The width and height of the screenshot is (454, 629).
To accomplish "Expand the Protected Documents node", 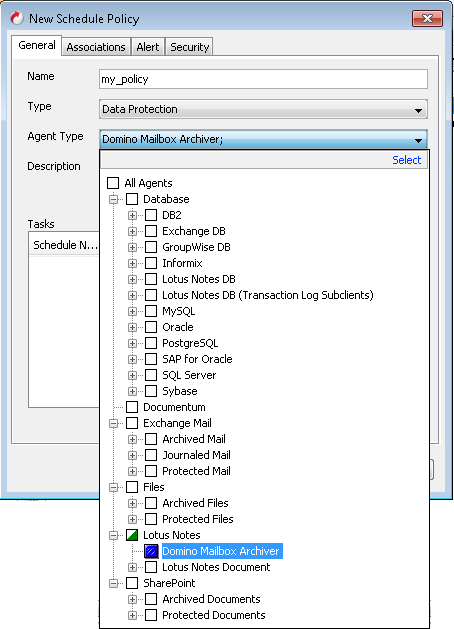I will (132, 615).
